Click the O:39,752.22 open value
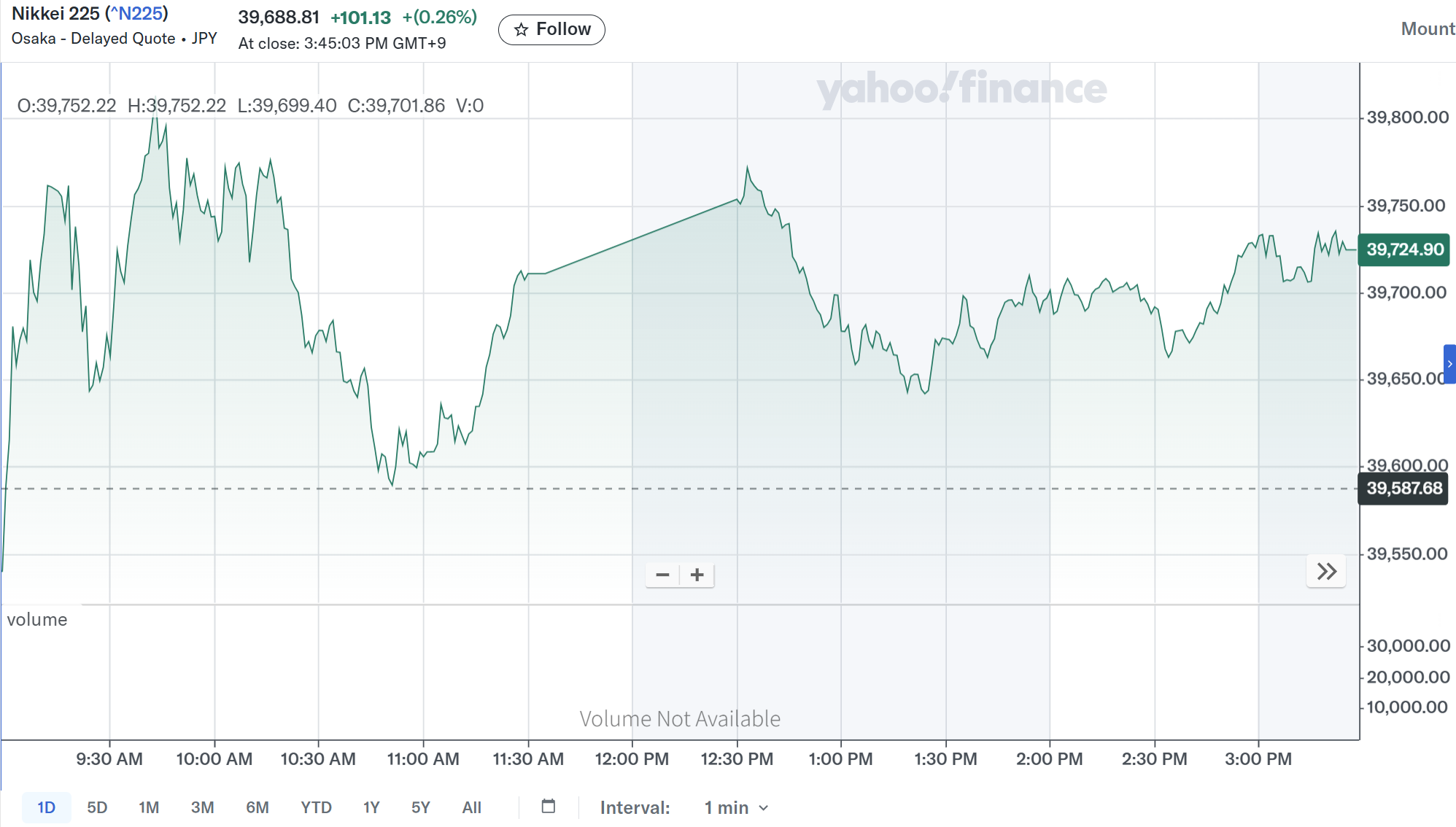The width and height of the screenshot is (1456, 827). click(66, 106)
